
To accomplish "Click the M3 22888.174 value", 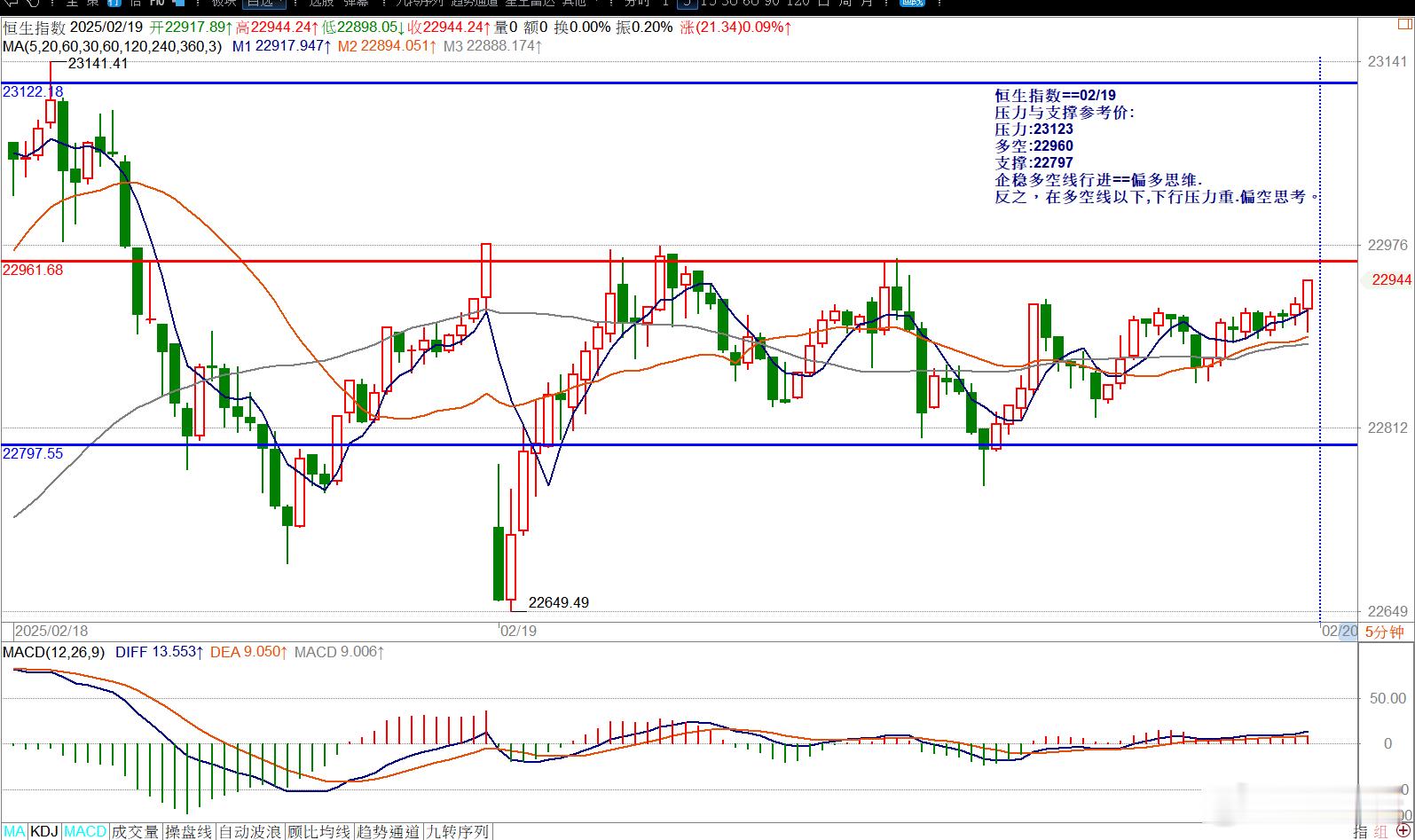I will click(x=493, y=45).
